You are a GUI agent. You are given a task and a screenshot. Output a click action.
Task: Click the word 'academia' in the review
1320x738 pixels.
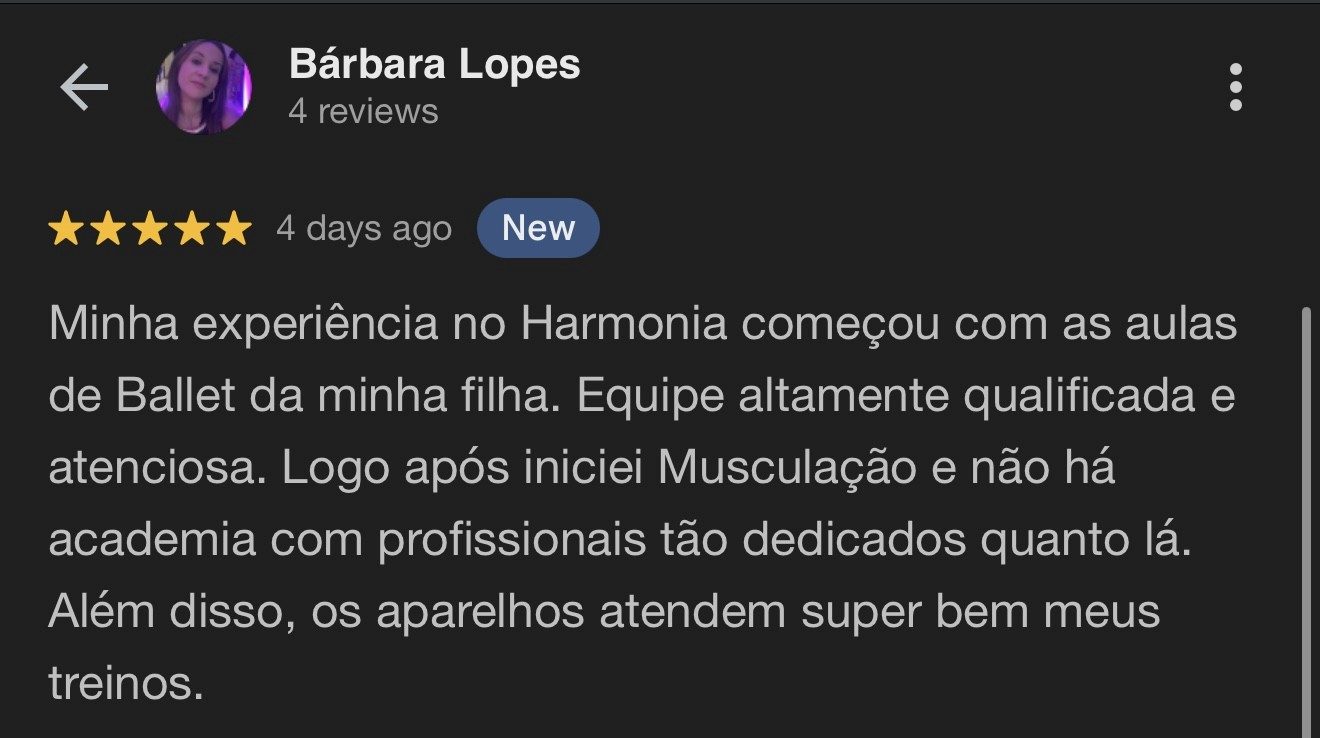[152, 540]
